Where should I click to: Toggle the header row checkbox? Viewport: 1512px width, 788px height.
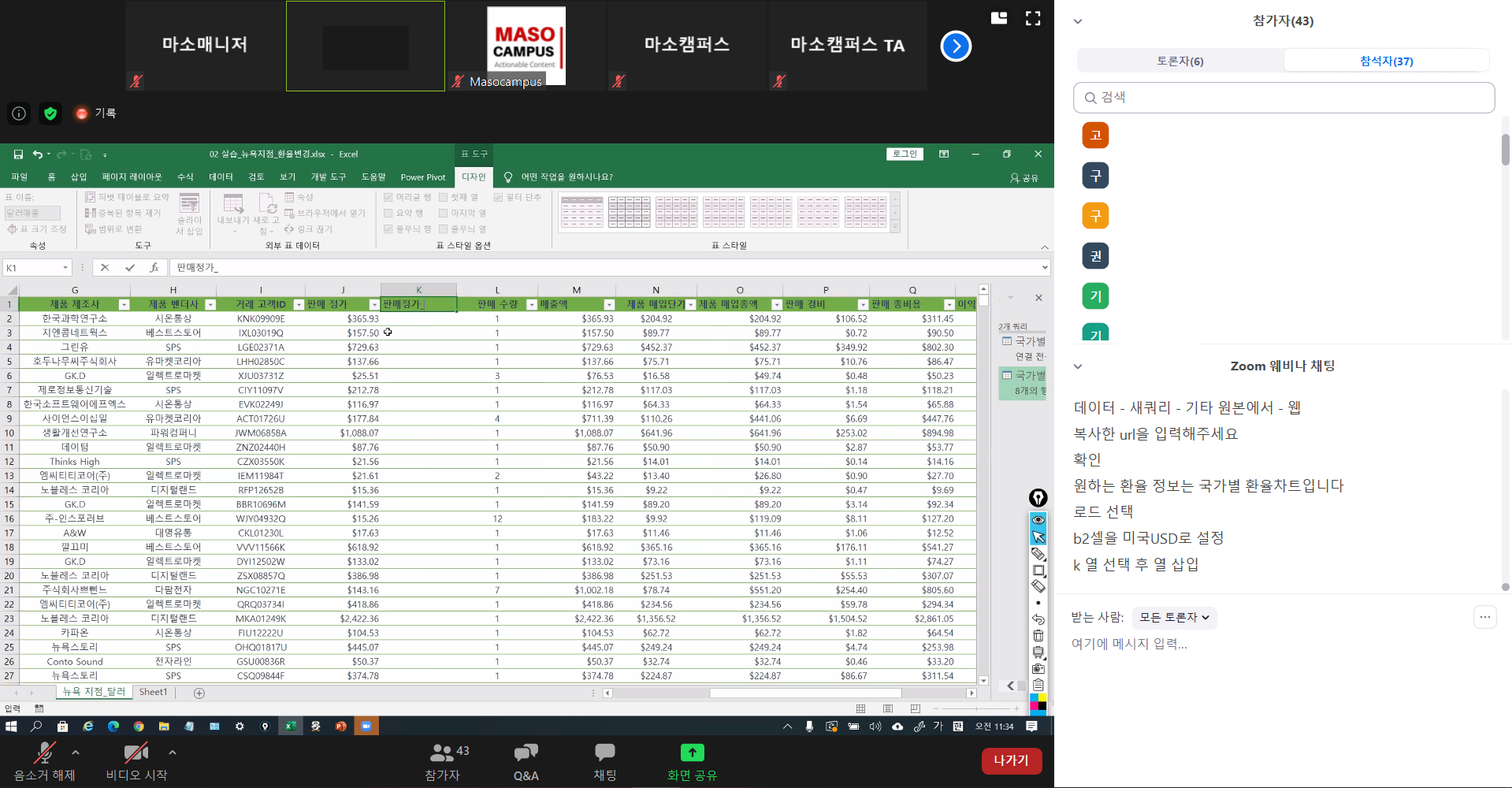388,197
